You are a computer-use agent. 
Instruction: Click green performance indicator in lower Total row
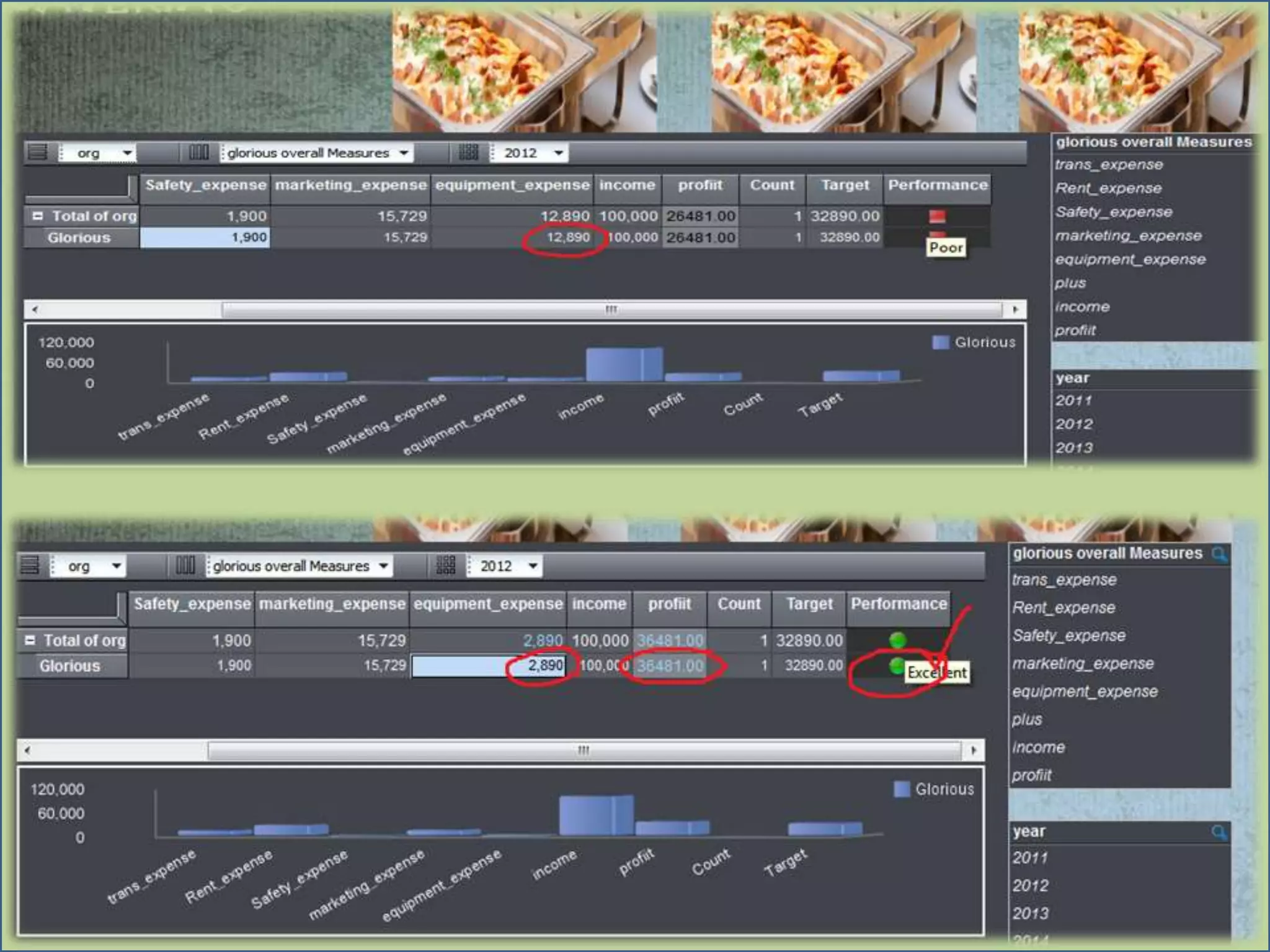(897, 640)
